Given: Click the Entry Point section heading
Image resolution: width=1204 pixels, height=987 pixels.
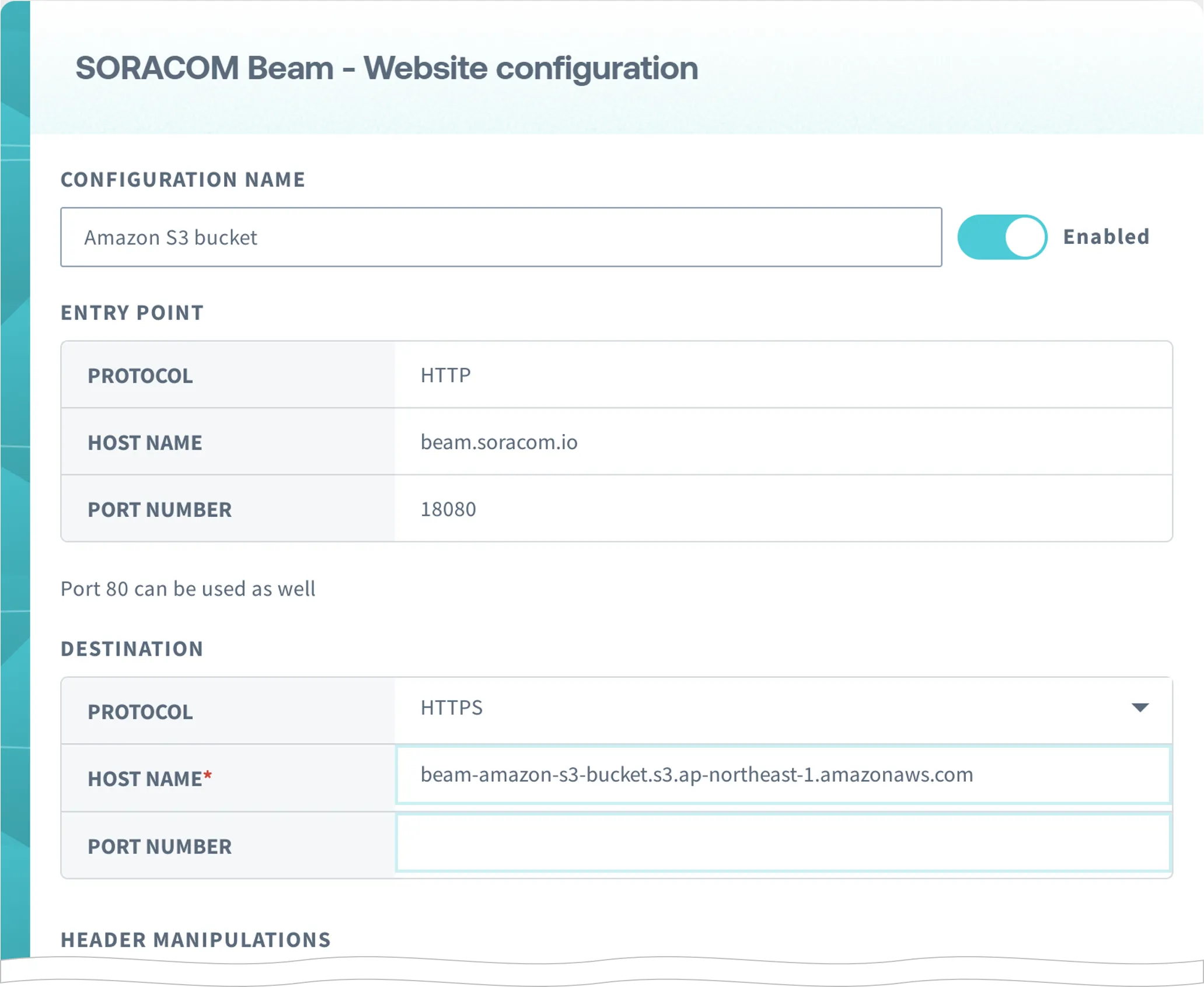Looking at the screenshot, I should click(132, 313).
